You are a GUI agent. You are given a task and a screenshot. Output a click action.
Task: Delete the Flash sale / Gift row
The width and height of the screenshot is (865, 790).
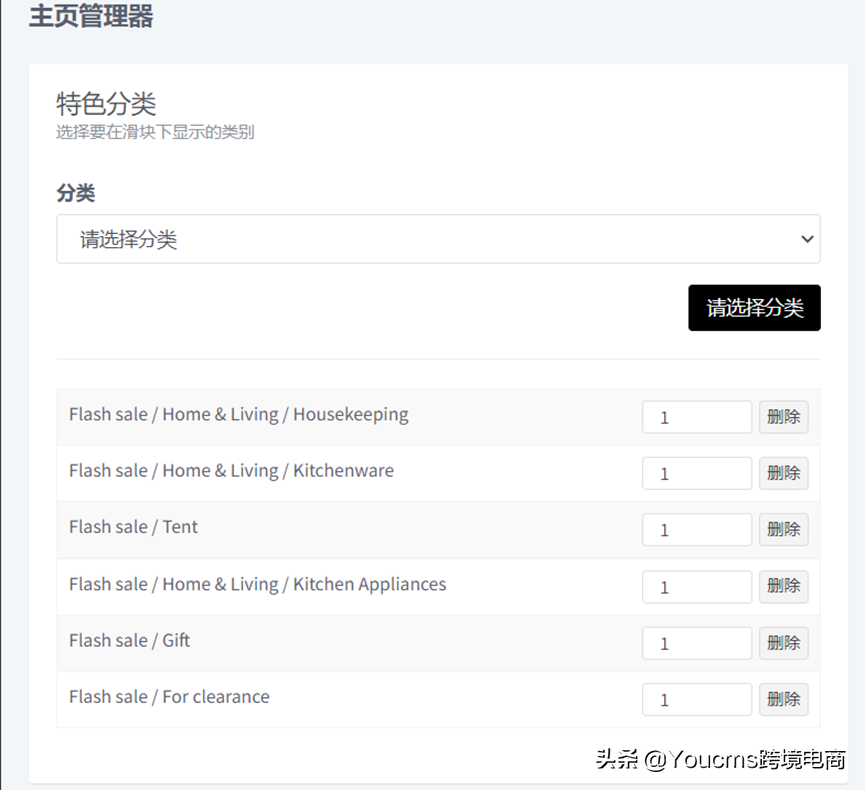[x=783, y=643]
